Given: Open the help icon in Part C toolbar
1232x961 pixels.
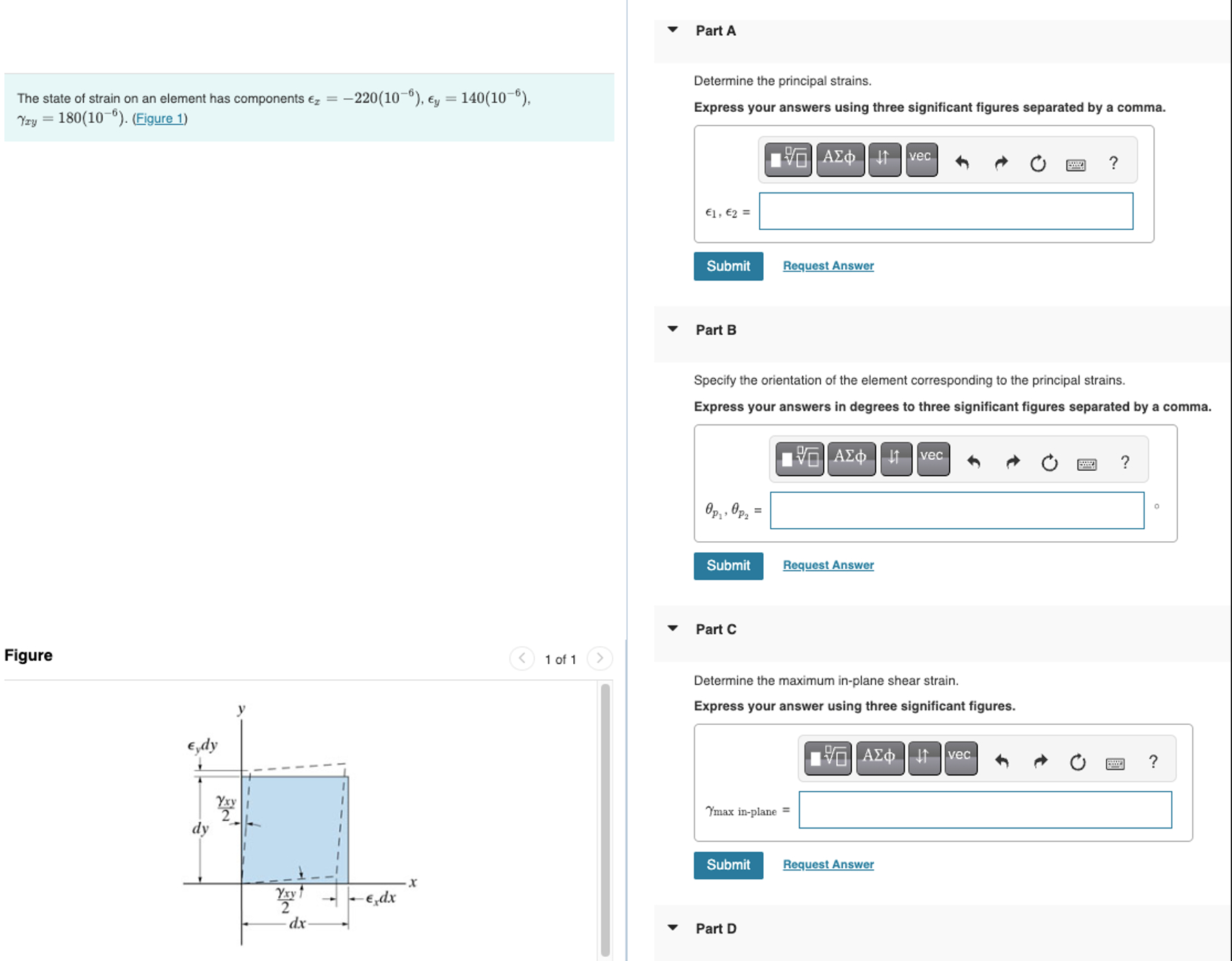Looking at the screenshot, I should [x=1152, y=761].
